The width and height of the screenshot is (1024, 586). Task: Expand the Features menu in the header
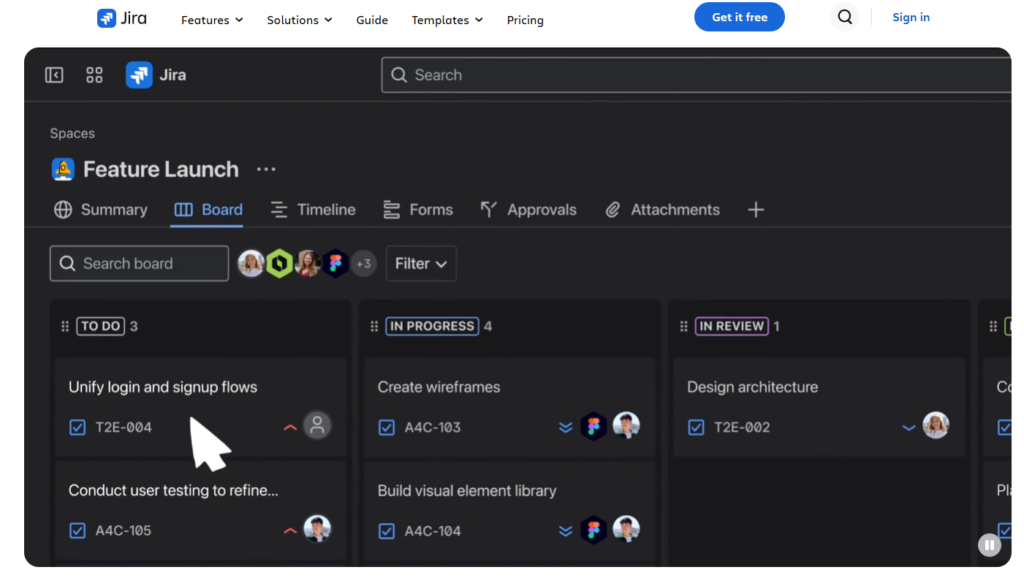click(212, 20)
